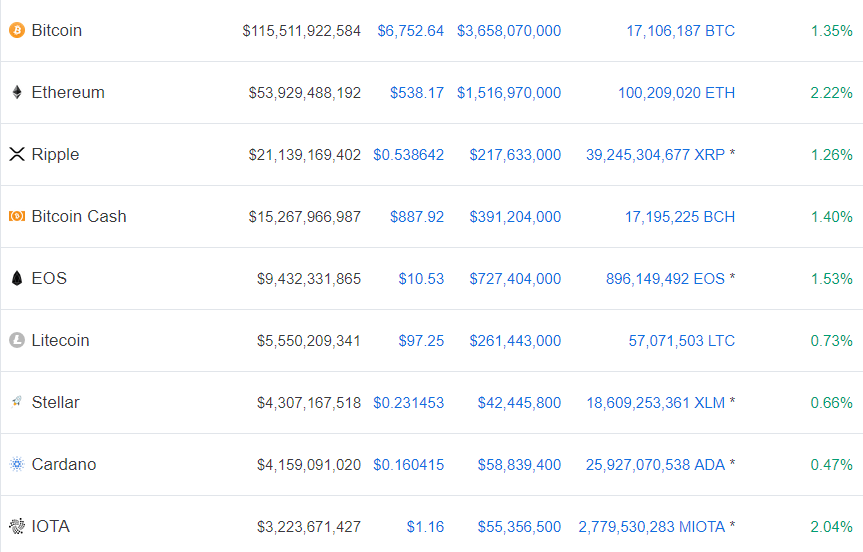Select Litecoin market cap $5,550,209,341
863x552 pixels.
(x=309, y=341)
